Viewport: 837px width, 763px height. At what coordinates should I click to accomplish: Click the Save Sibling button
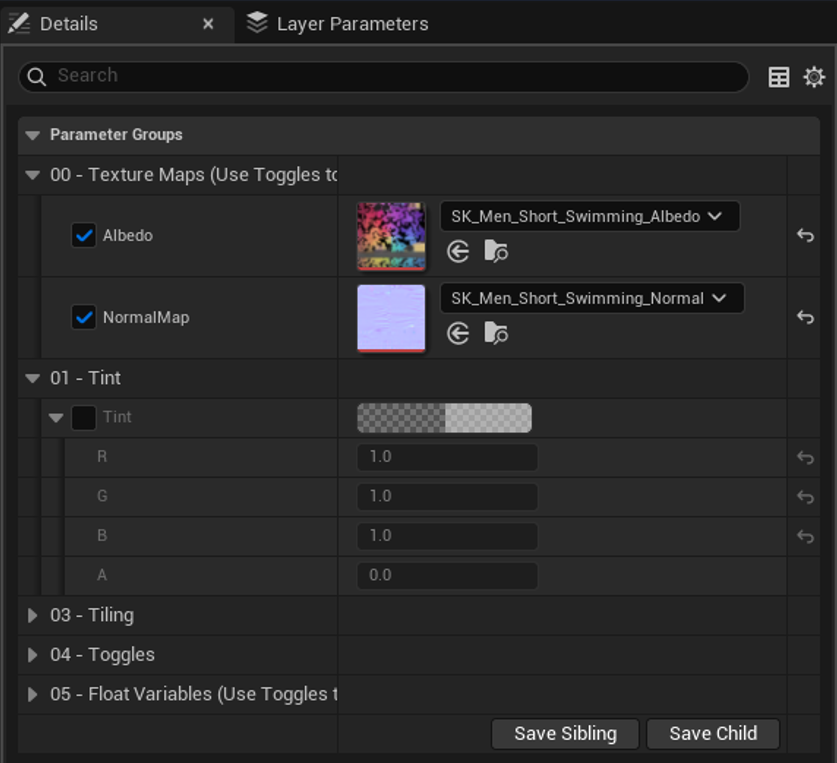click(565, 734)
